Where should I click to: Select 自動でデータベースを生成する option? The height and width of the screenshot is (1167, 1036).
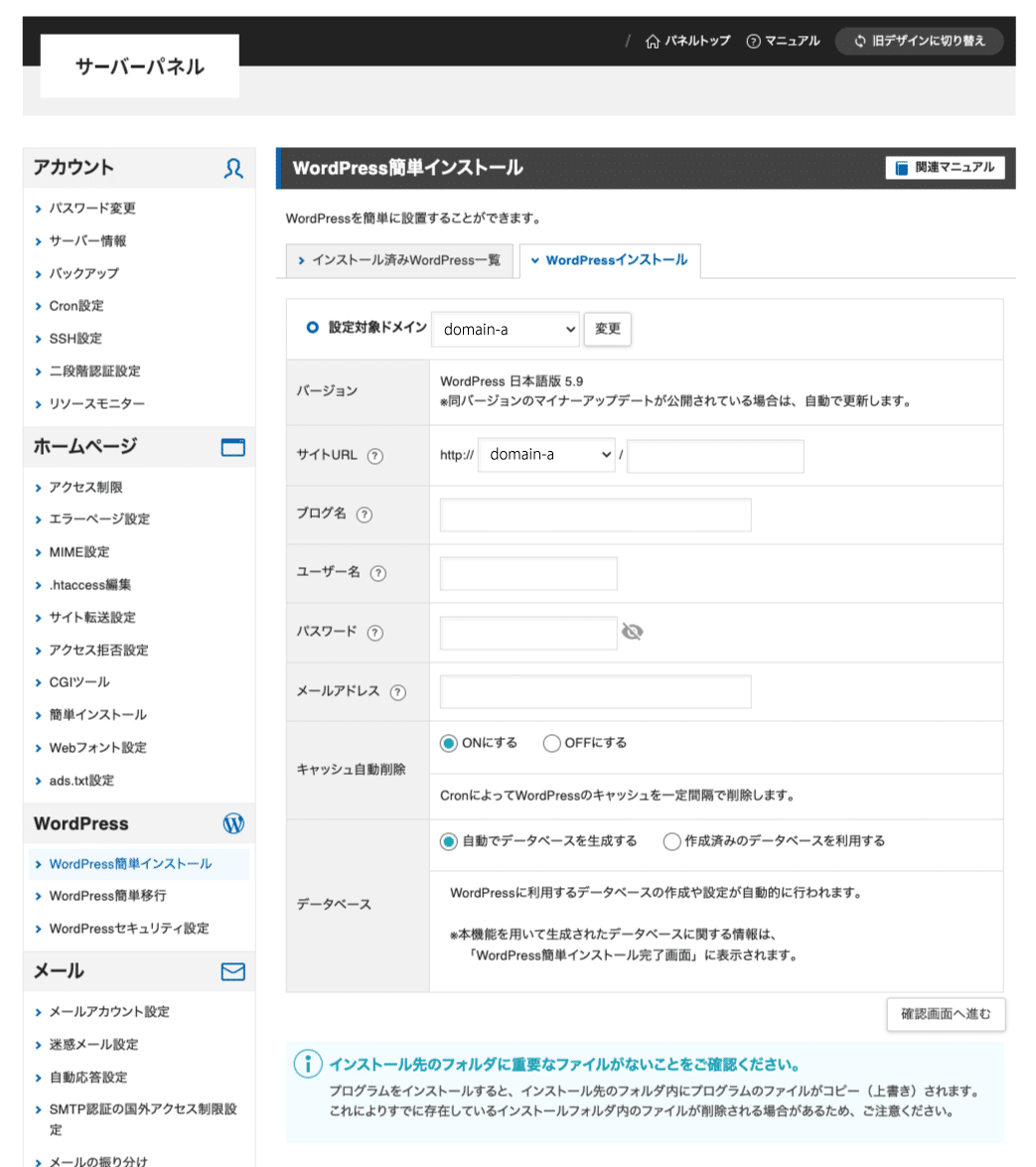448,841
